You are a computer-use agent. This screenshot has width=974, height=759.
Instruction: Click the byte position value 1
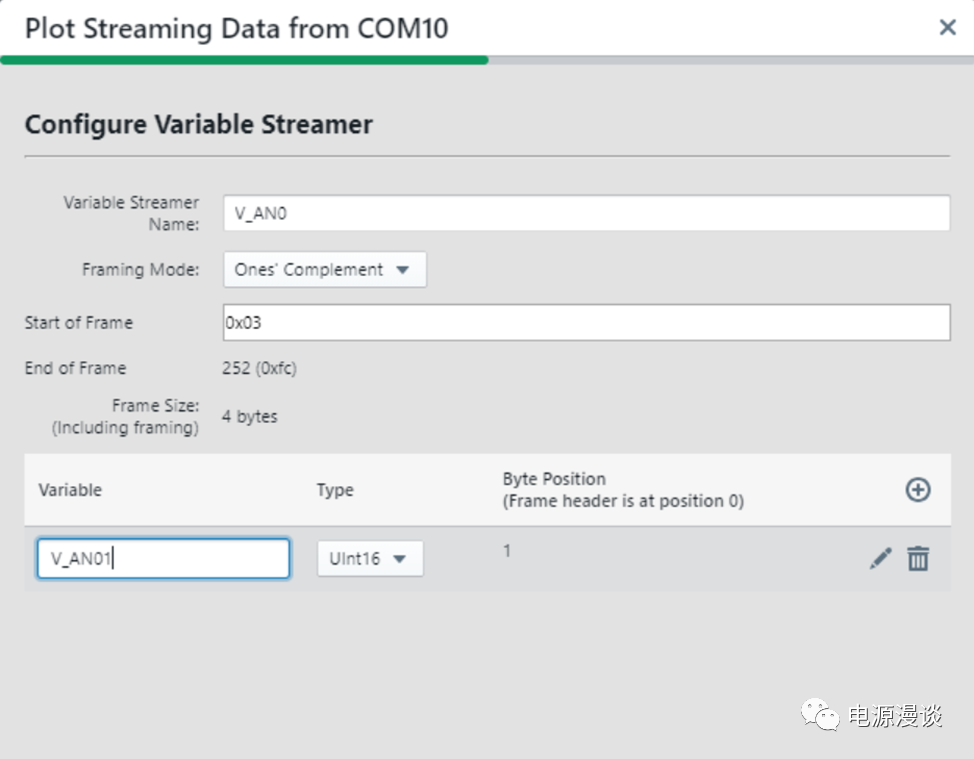(507, 551)
